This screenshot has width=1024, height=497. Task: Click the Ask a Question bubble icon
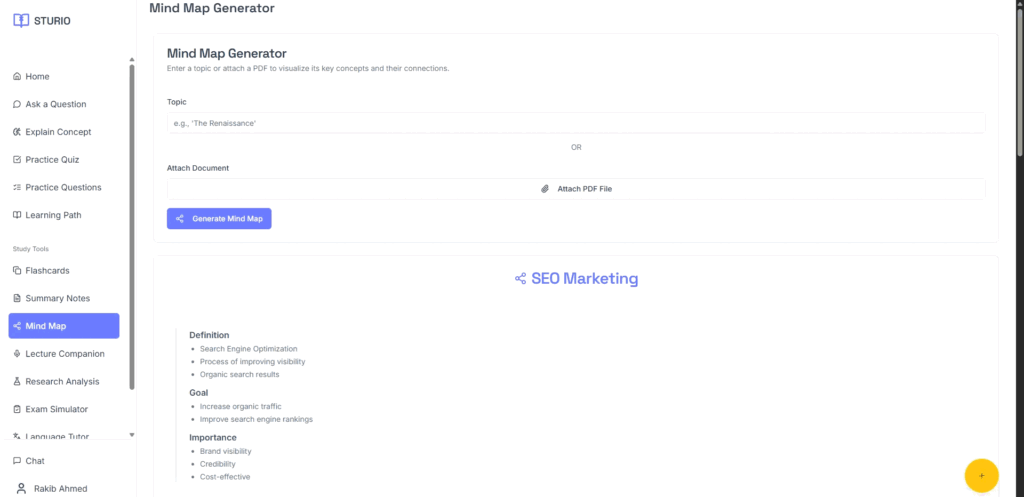[x=17, y=104]
